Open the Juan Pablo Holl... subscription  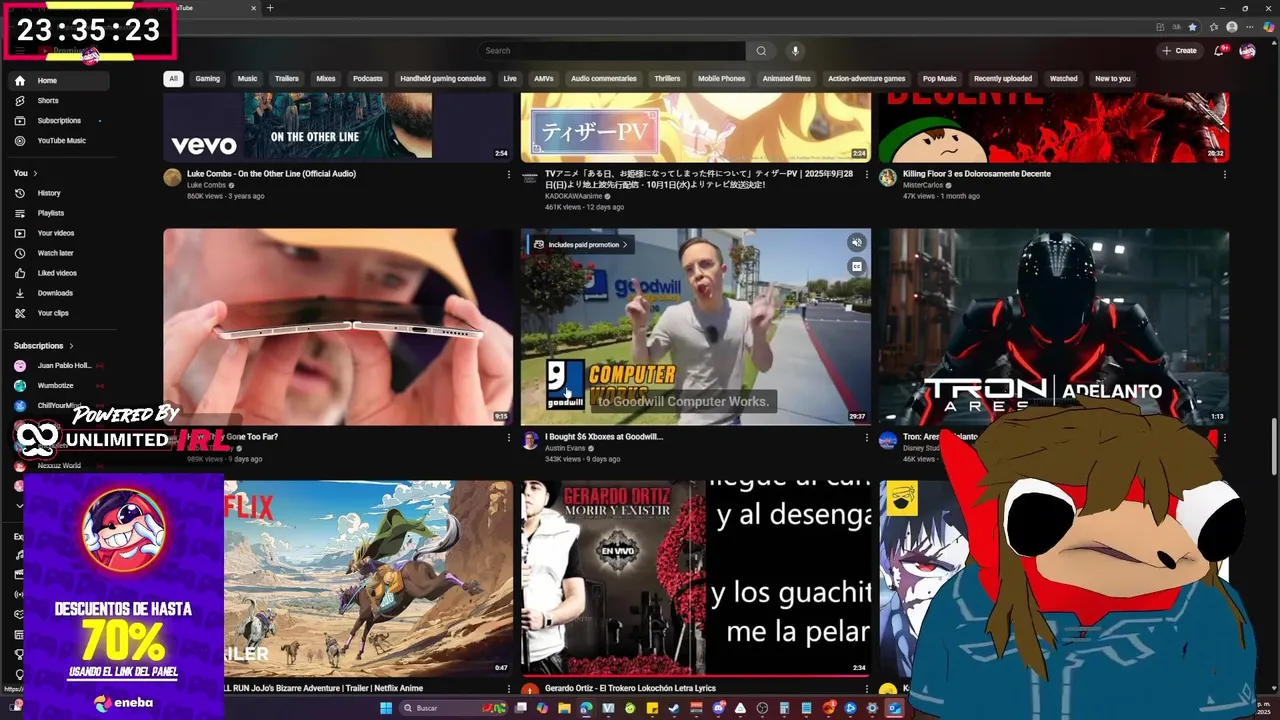pyautogui.click(x=59, y=366)
